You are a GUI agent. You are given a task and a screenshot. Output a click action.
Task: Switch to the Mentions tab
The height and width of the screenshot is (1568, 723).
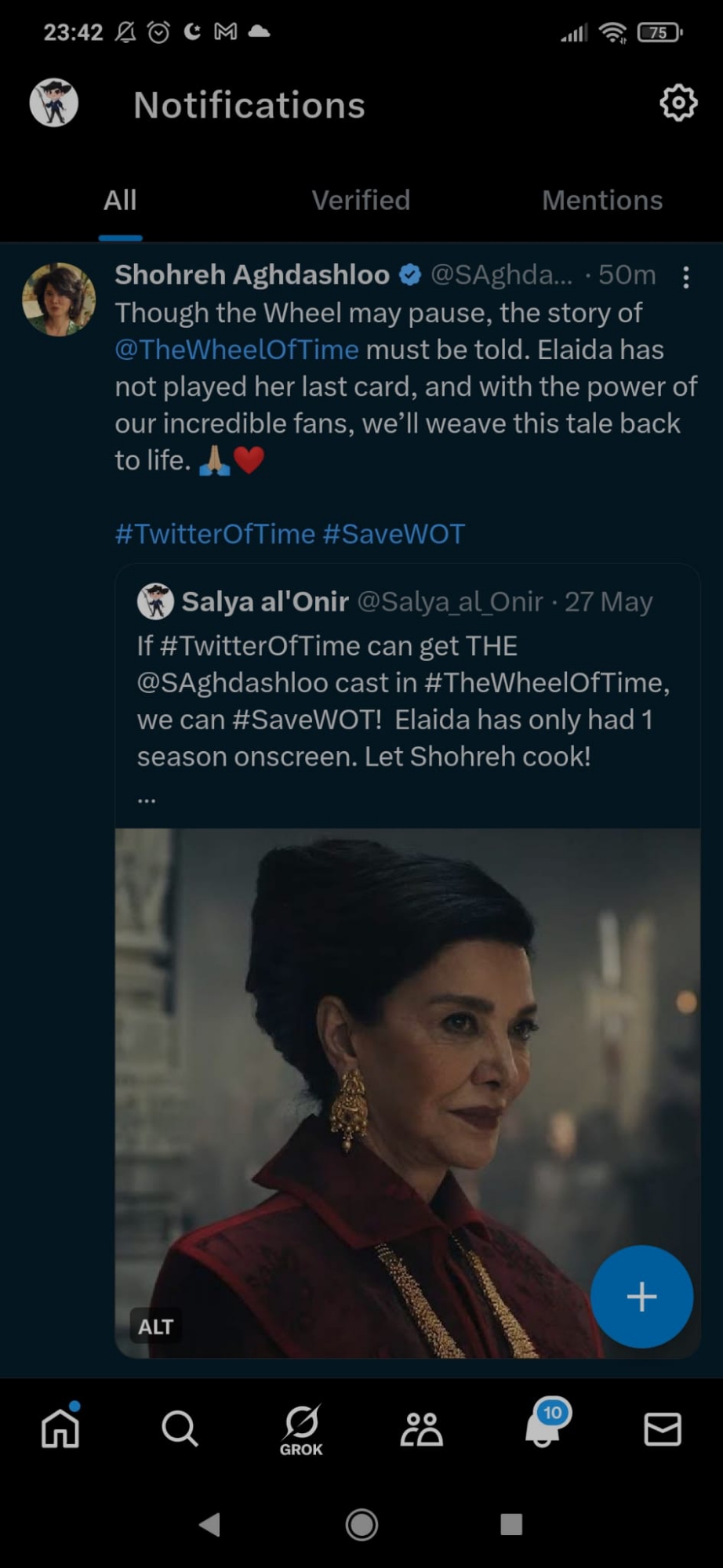(x=602, y=201)
